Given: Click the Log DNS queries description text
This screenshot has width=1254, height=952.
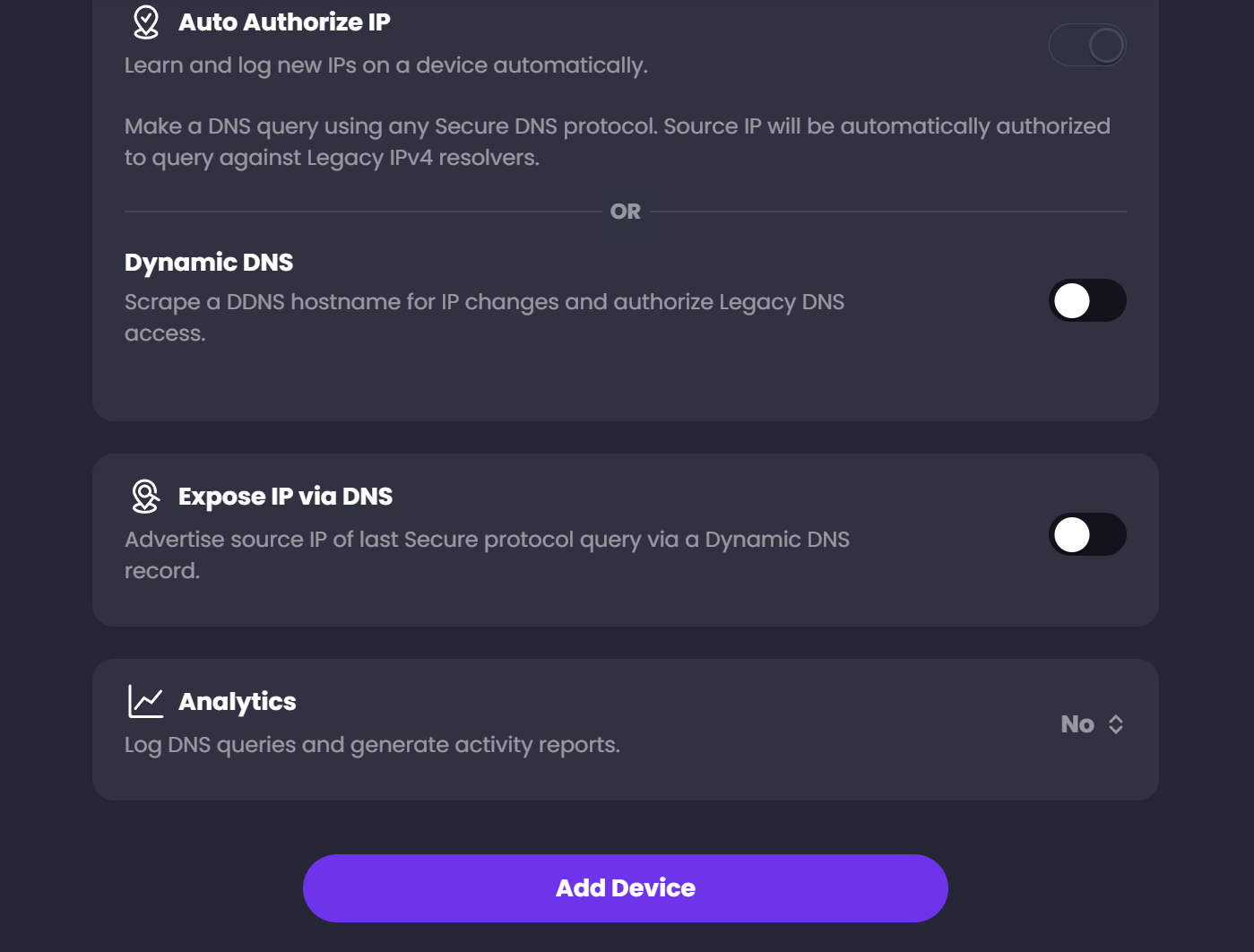Looking at the screenshot, I should click(x=372, y=745).
